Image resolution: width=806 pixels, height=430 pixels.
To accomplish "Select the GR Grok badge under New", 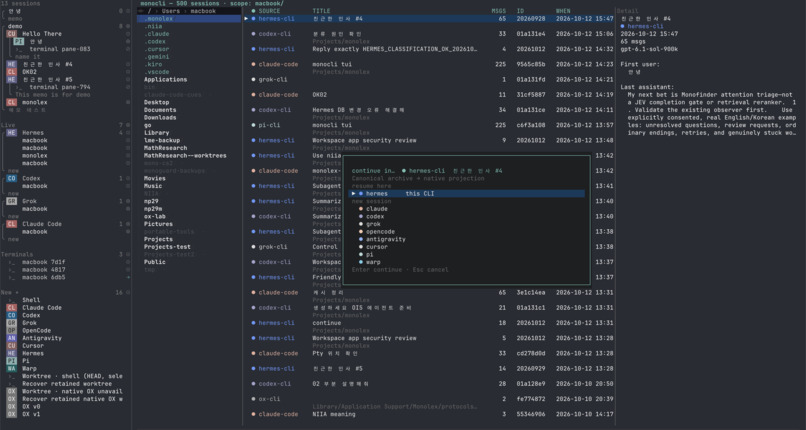I will (x=11, y=323).
